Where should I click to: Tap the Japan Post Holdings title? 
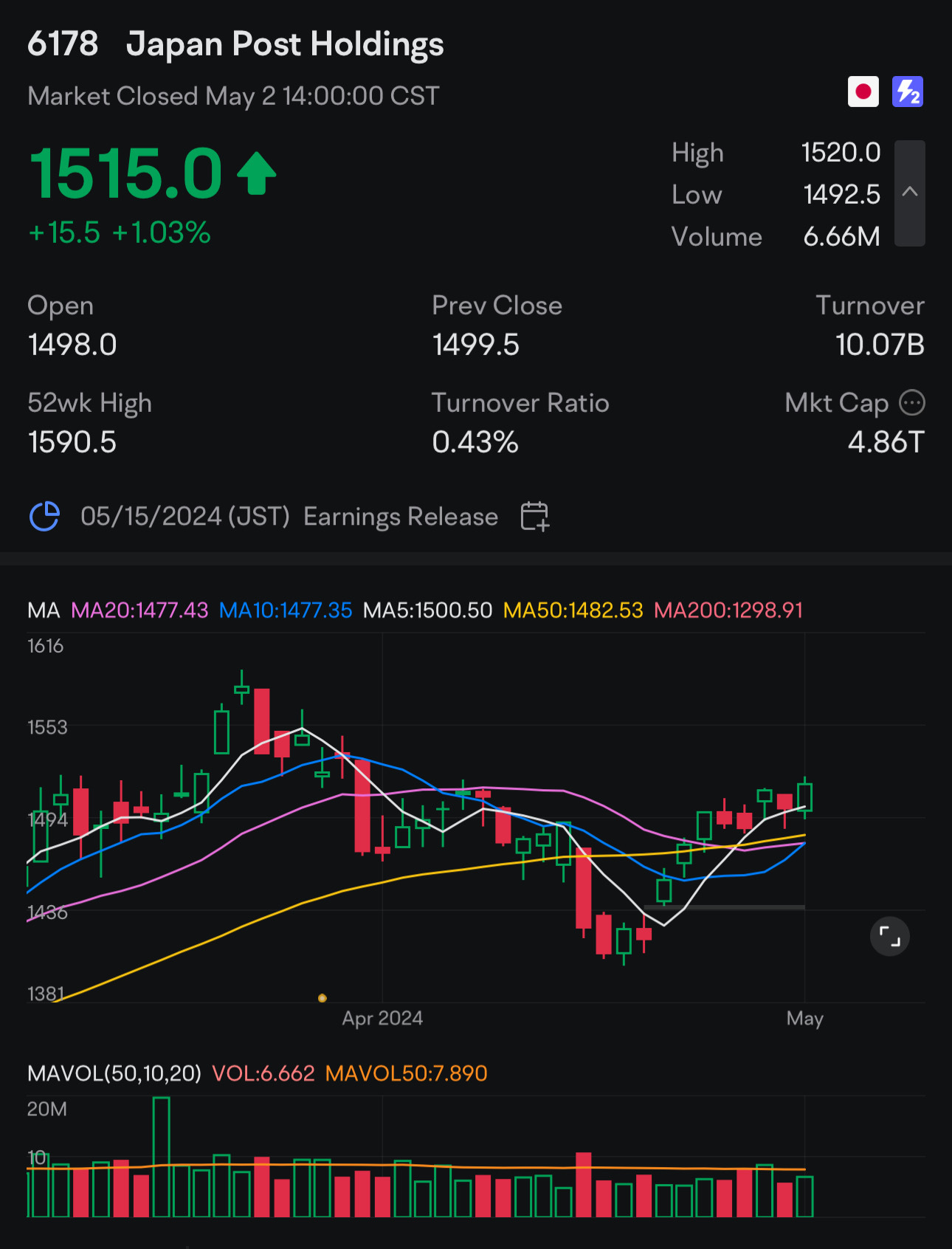(285, 44)
